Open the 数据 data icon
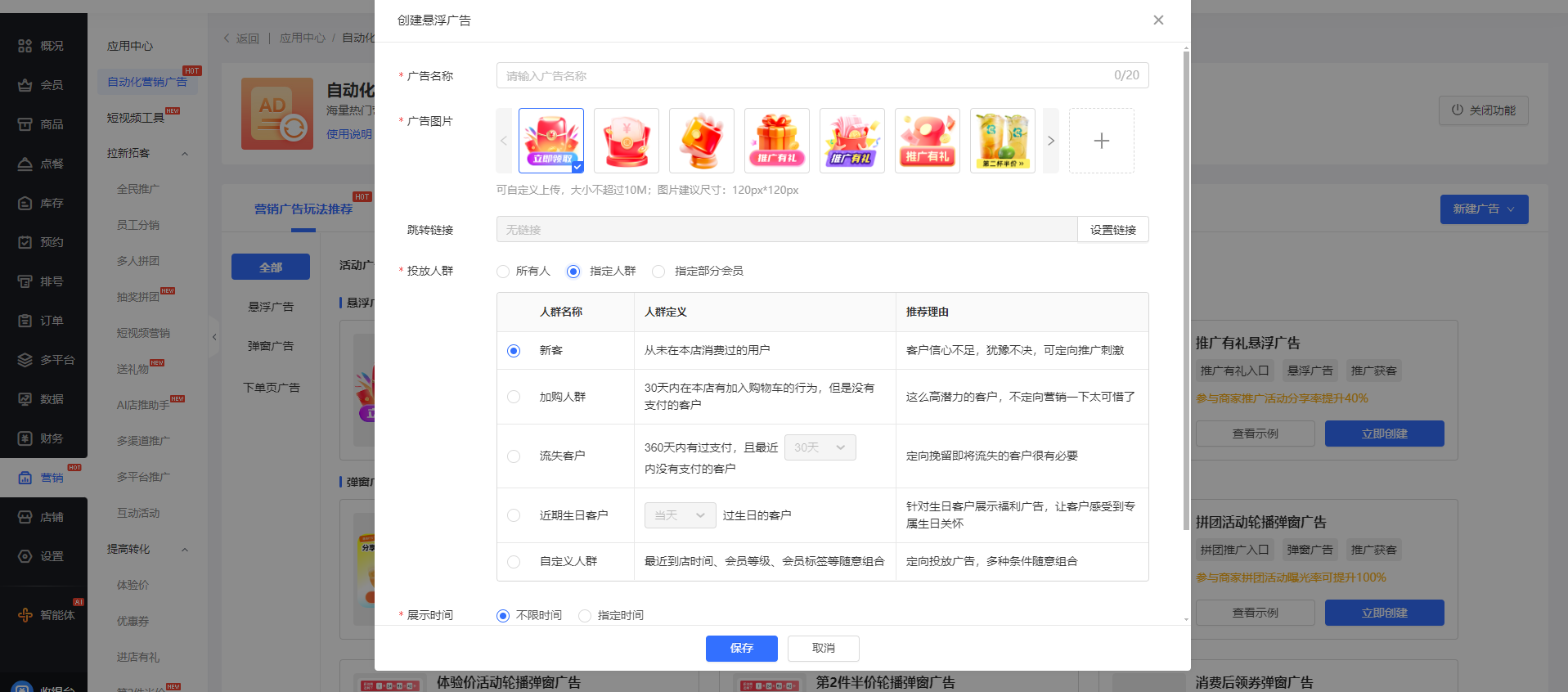The height and width of the screenshot is (692, 1568). coord(25,399)
